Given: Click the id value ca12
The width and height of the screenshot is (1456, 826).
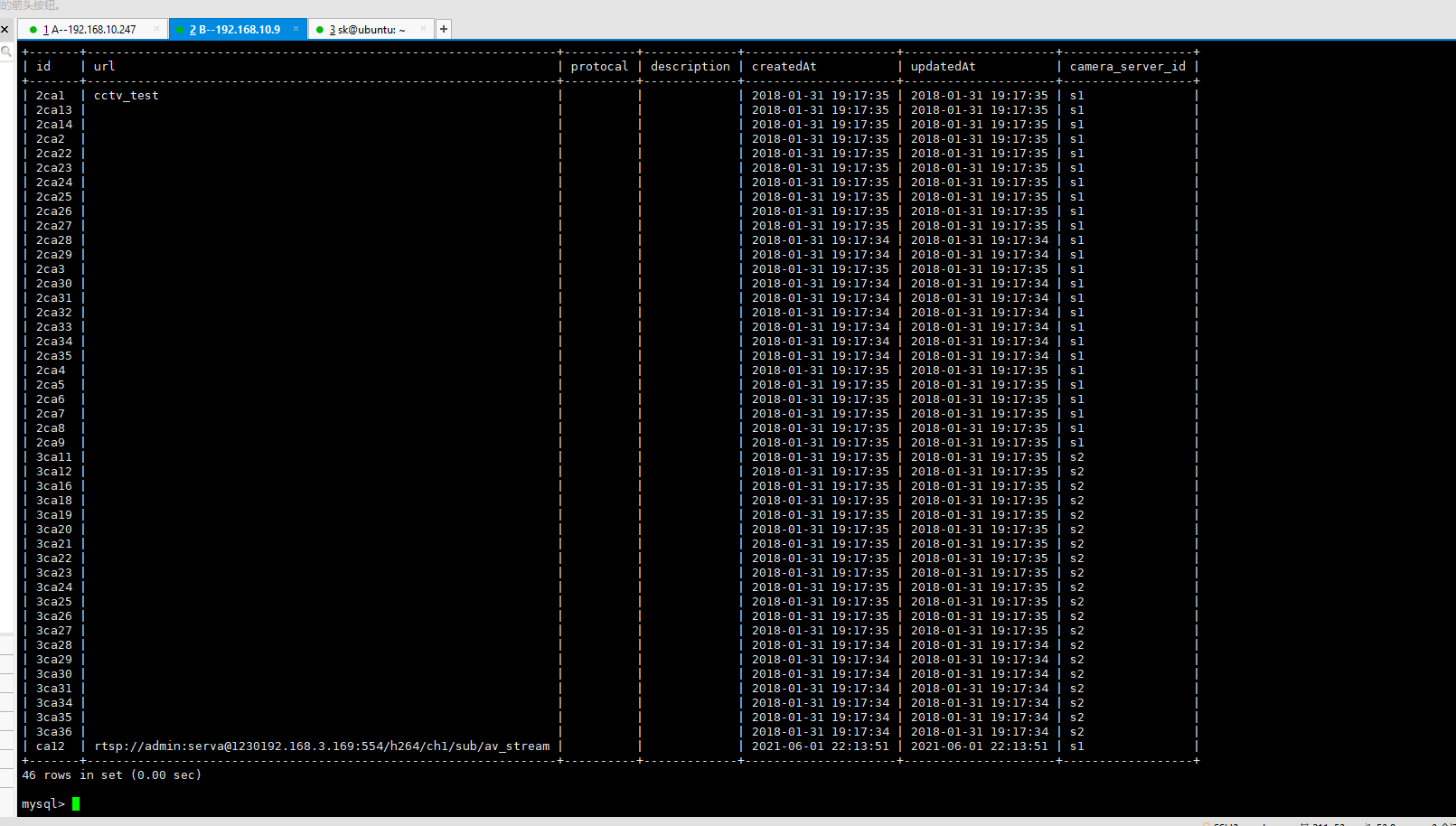Looking at the screenshot, I should pos(51,746).
